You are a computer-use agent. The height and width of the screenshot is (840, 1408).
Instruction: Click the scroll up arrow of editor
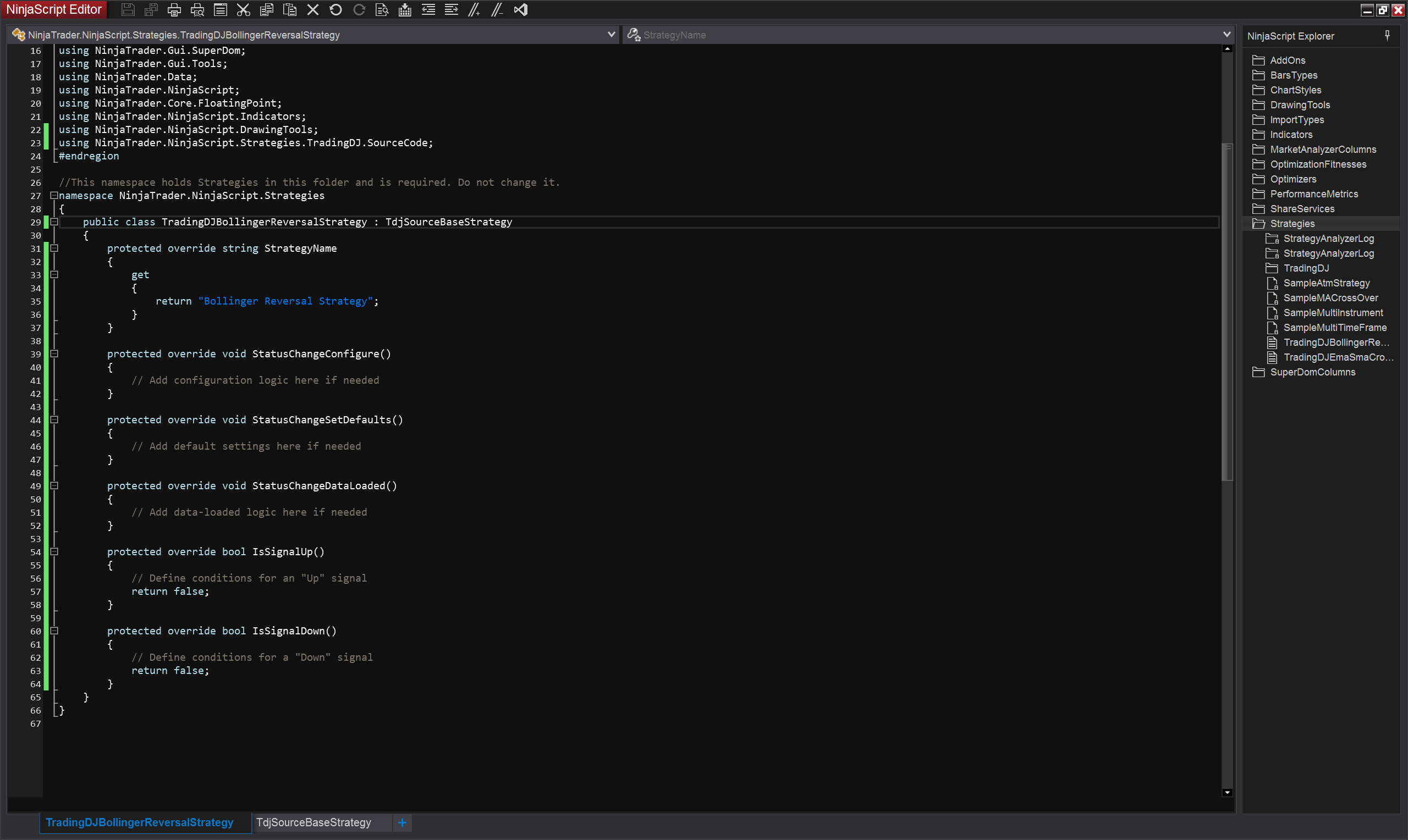pyautogui.click(x=1227, y=49)
